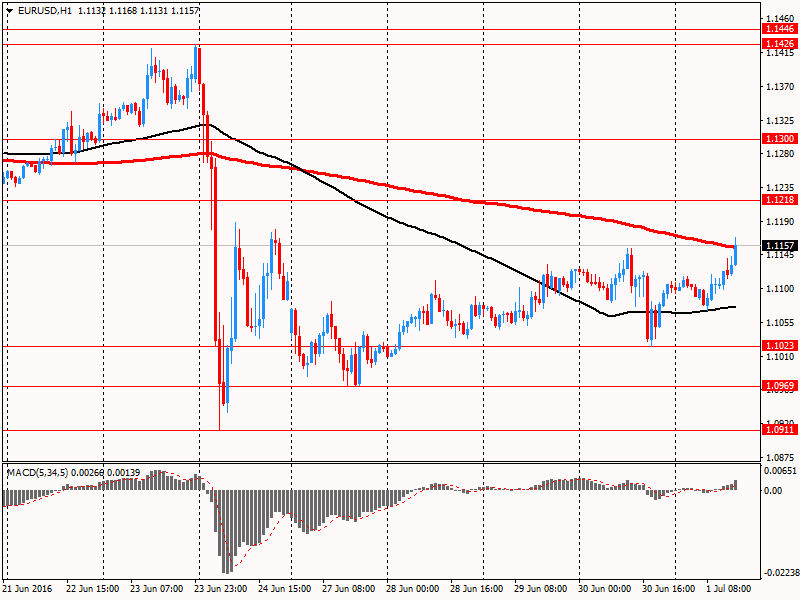Screen dimensions: 800x600
Task: Click the 1.1218 price level label
Action: pos(780,200)
